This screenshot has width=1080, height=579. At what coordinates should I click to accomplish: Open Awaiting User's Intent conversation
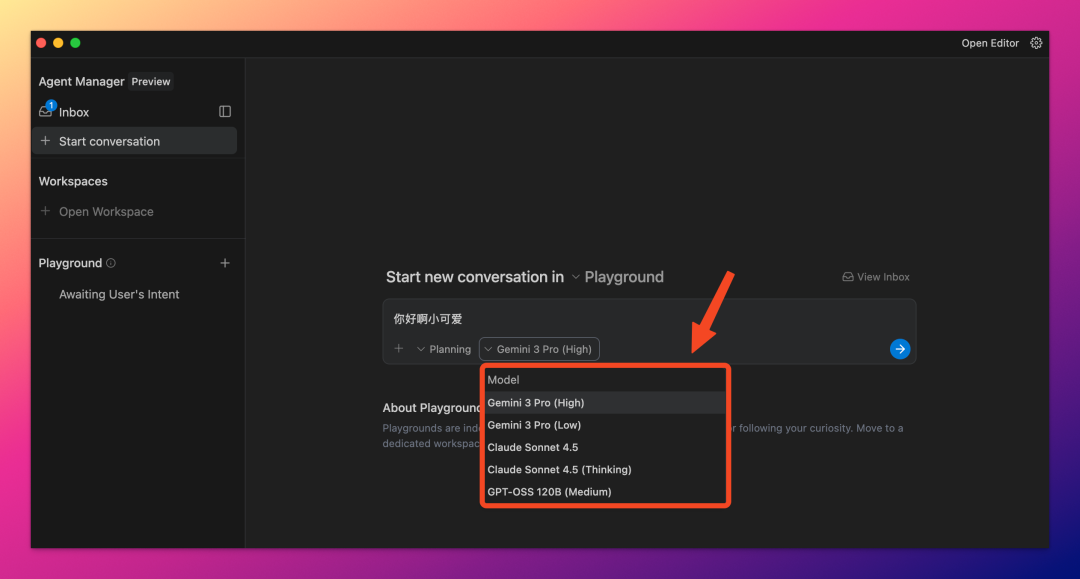click(119, 294)
